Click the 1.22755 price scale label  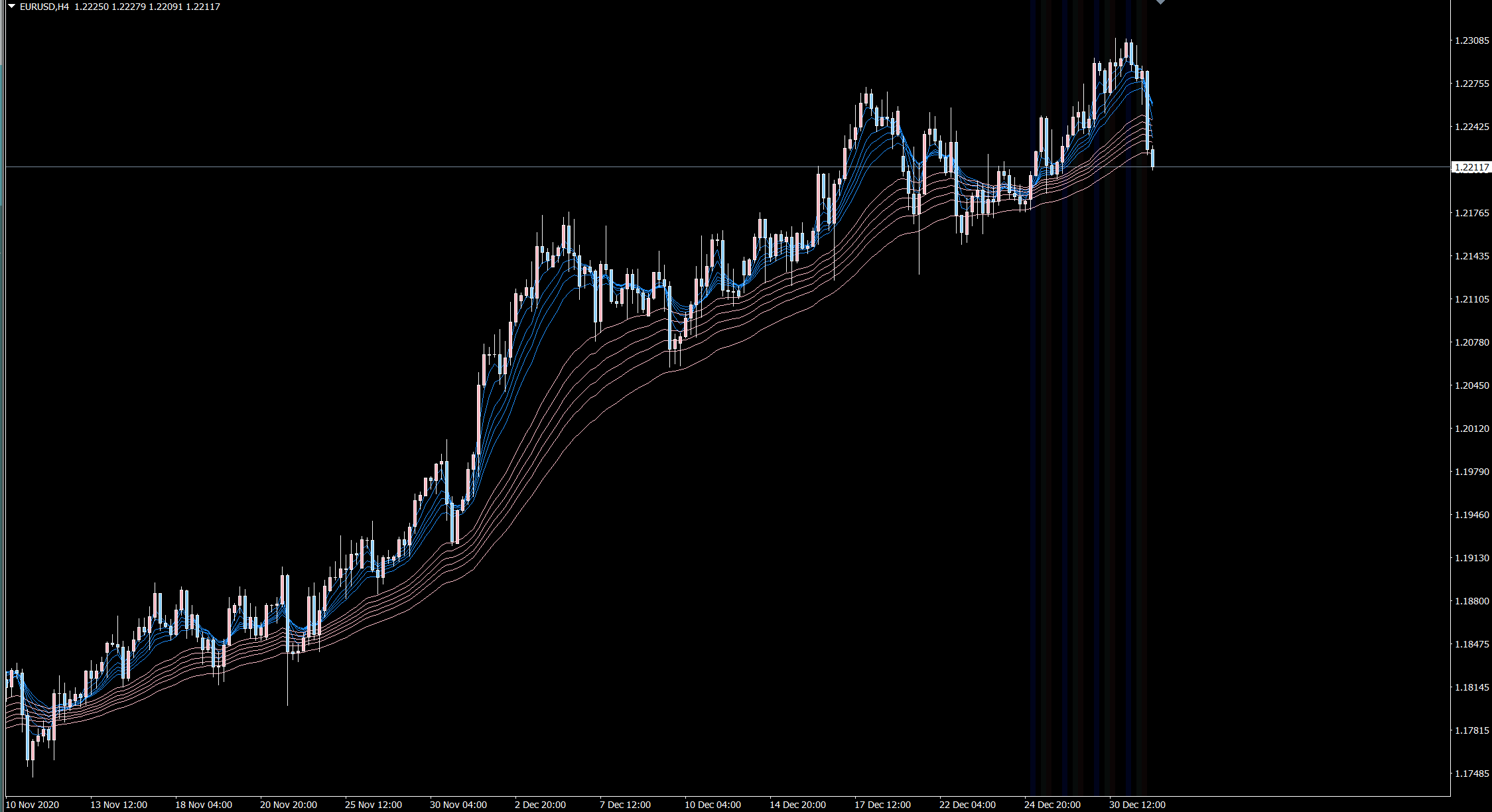[x=1471, y=84]
